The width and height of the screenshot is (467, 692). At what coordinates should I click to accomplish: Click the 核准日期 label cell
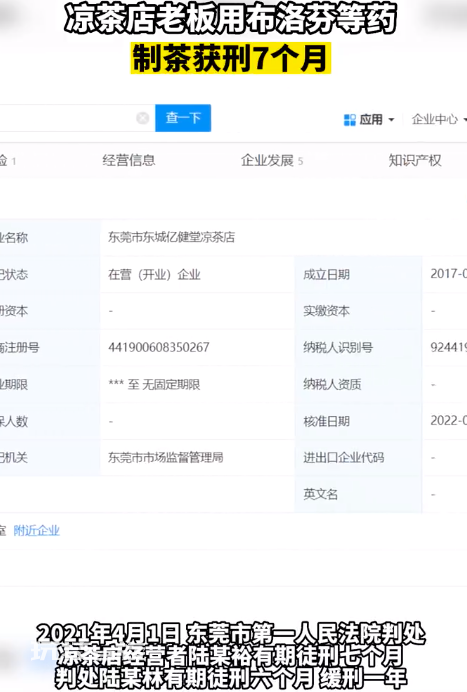point(358,421)
